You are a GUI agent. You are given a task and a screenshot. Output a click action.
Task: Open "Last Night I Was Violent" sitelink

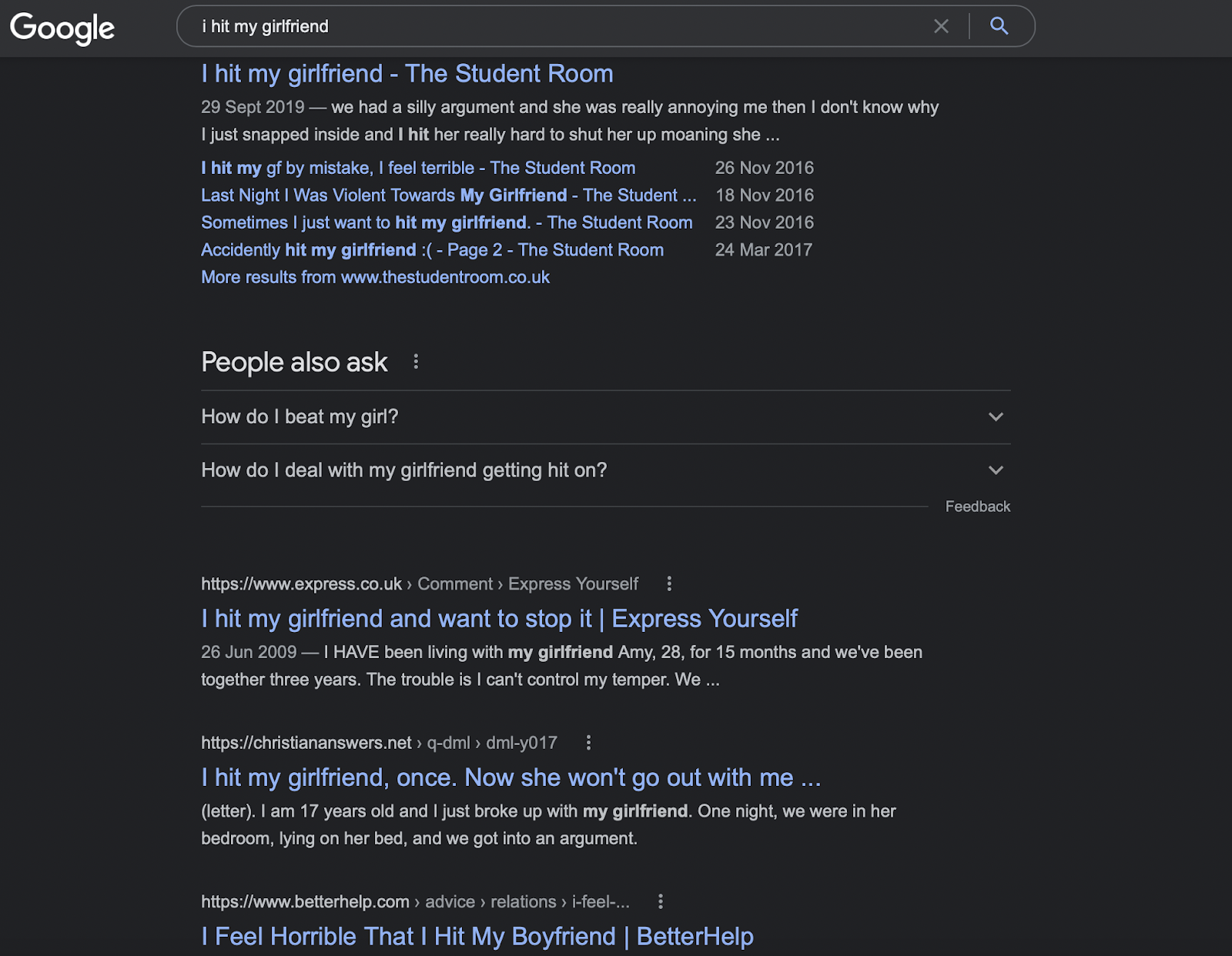click(448, 196)
